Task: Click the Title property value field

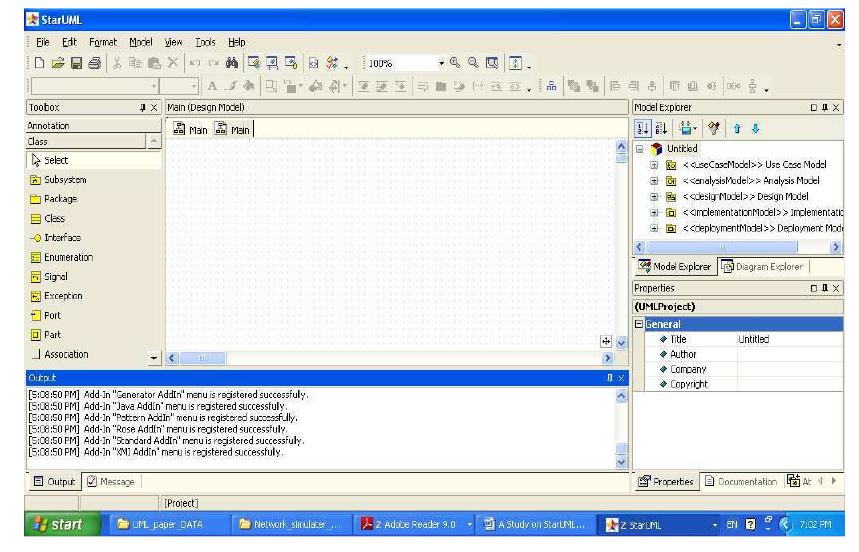Action: tap(789, 340)
